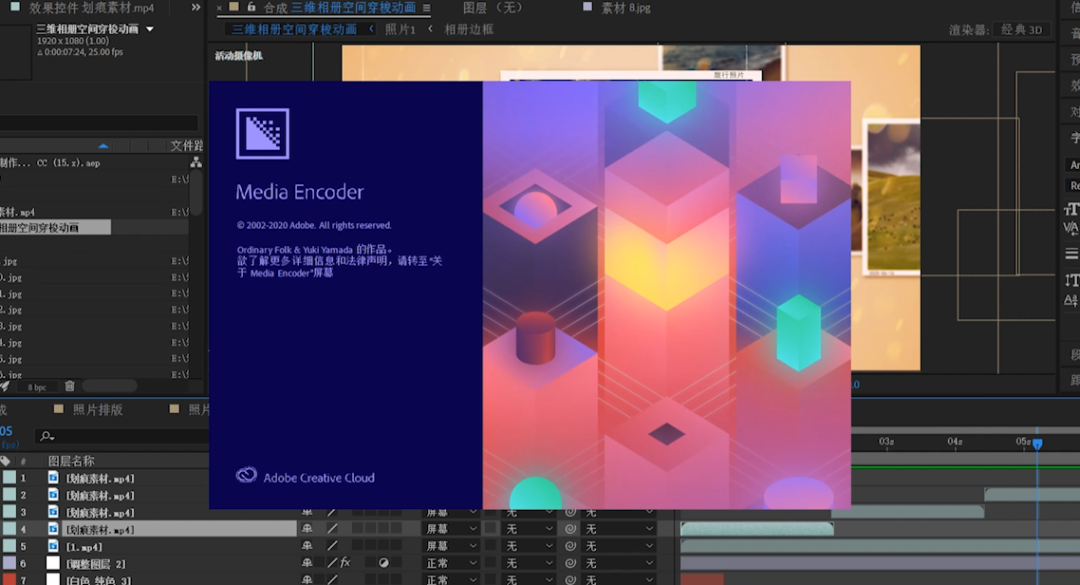Switch to the 图层 (无) viewer tab
Viewport: 1080px width, 585px height.
(x=492, y=8)
